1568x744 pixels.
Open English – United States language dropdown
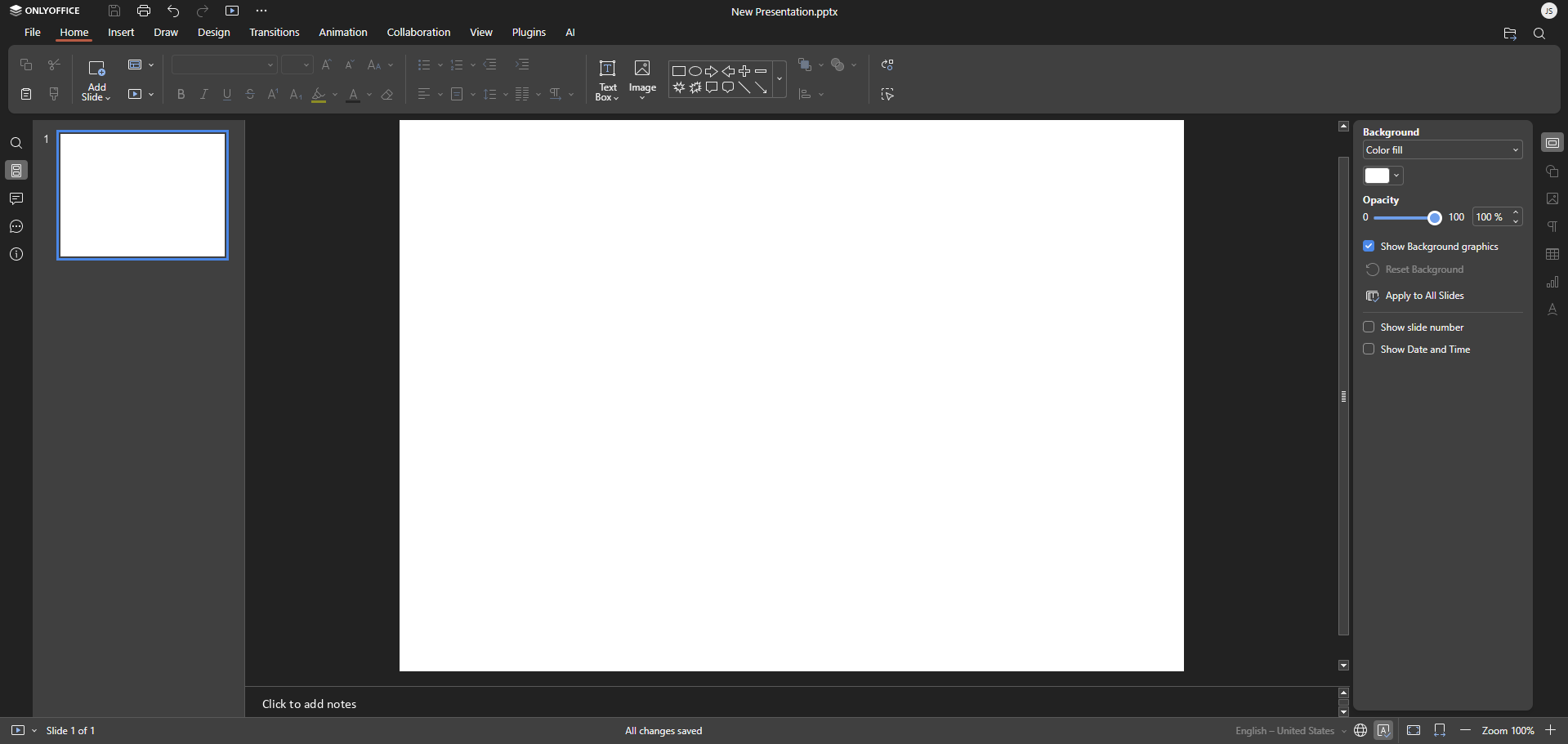(1290, 731)
